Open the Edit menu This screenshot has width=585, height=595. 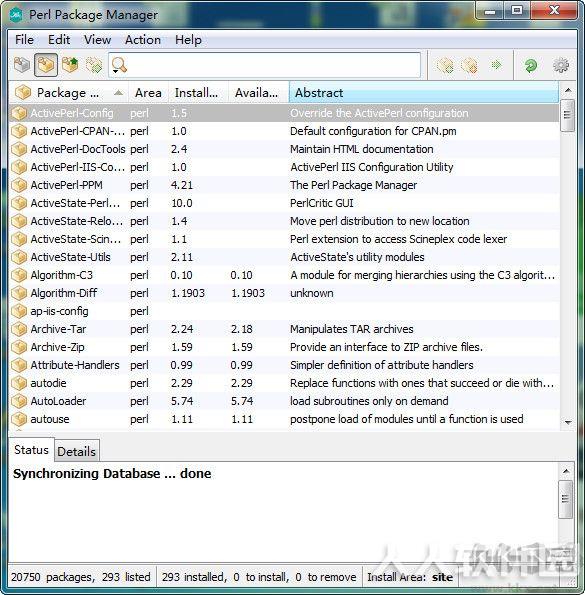click(x=59, y=40)
